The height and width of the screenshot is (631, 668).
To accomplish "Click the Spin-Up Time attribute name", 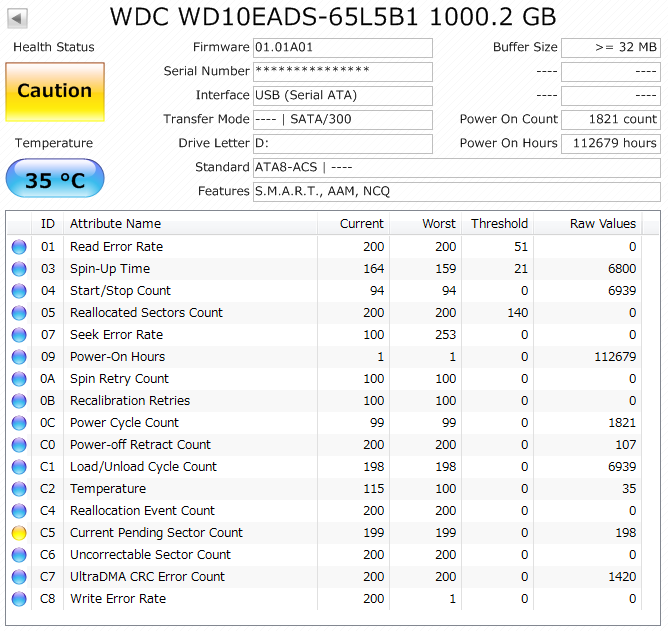I will [x=110, y=269].
